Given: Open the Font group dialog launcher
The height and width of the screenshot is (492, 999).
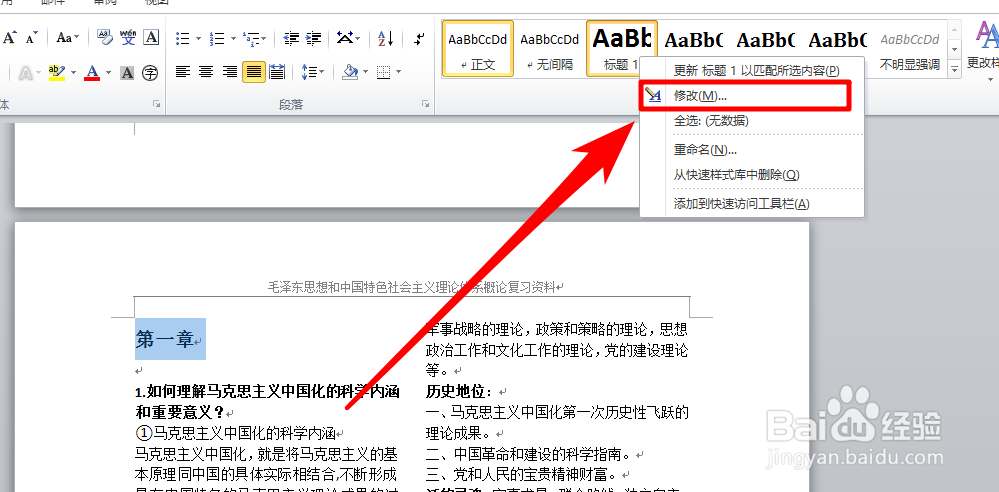Looking at the screenshot, I should coord(156,104).
